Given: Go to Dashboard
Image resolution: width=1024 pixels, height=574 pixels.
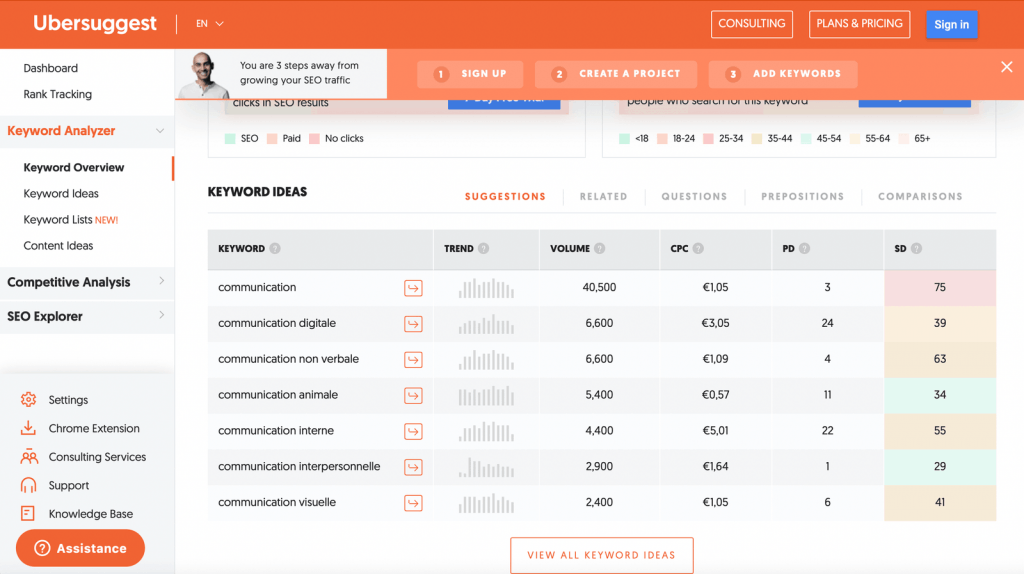Looking at the screenshot, I should point(50,69).
